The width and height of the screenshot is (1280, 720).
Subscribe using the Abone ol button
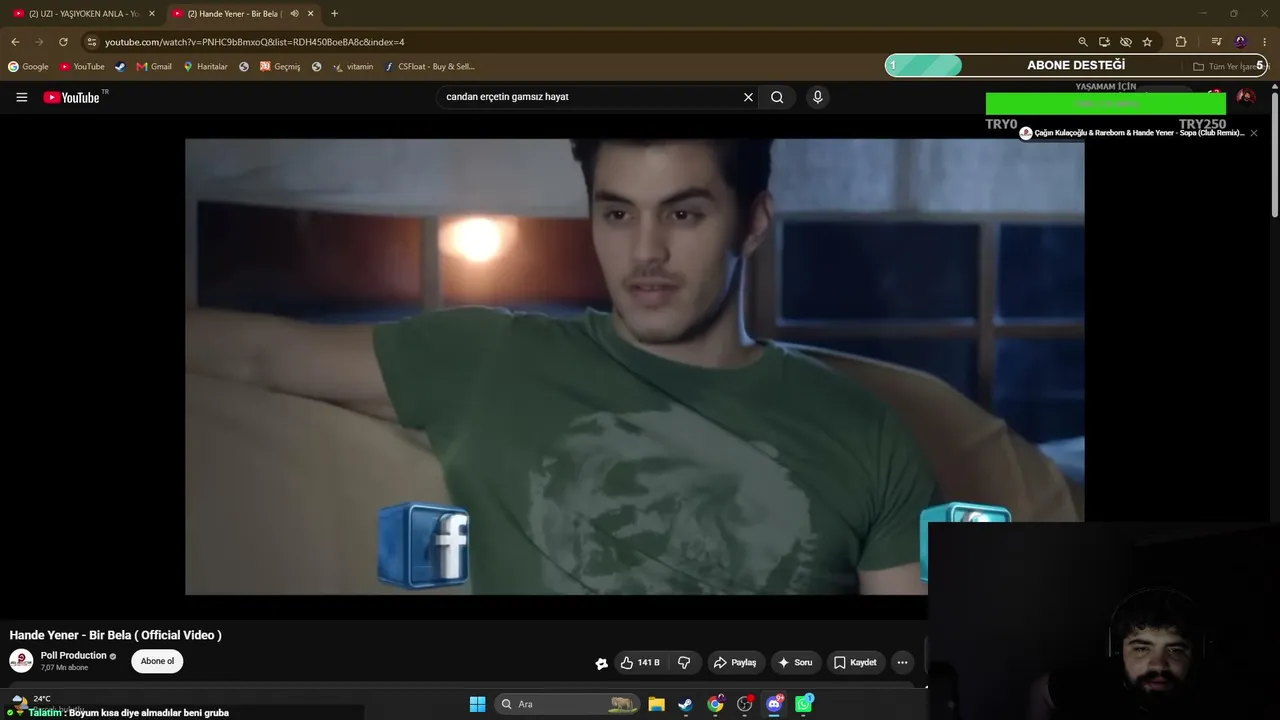157,661
